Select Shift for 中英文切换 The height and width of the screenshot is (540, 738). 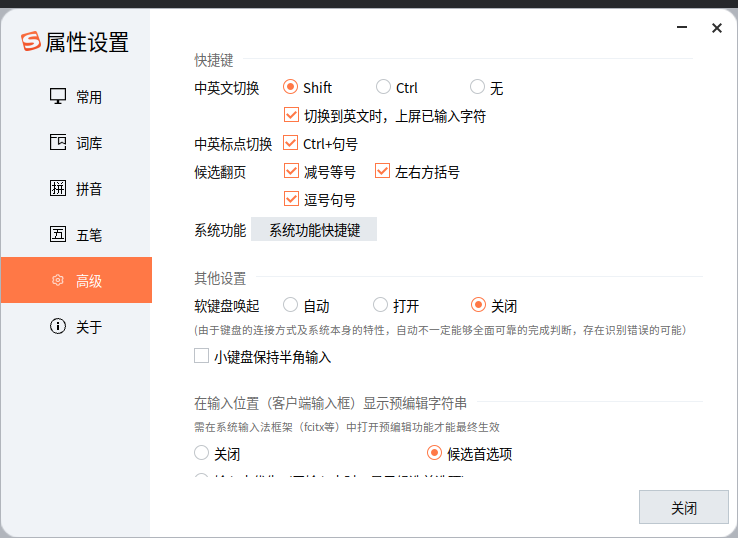(x=290, y=87)
